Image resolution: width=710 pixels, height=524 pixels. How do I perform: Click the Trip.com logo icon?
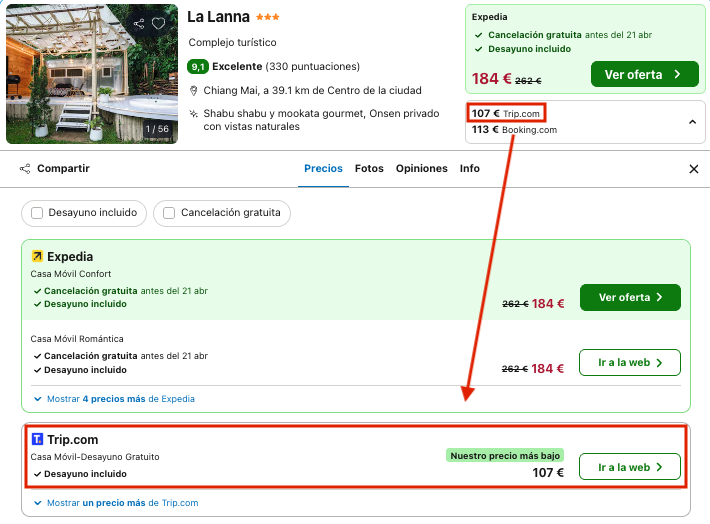37,439
